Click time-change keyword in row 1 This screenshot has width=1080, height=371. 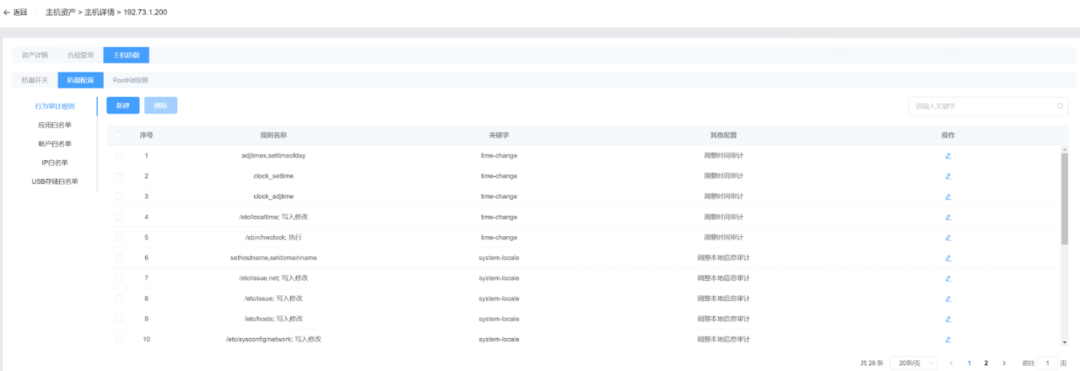point(499,156)
